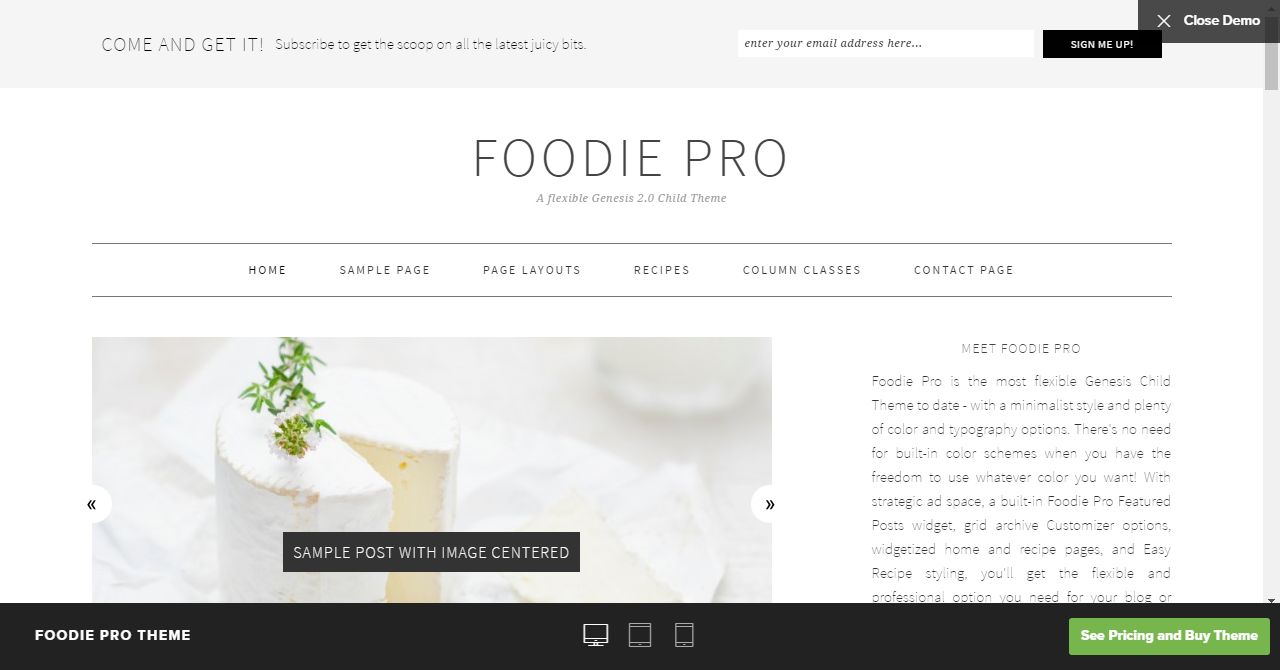Switch to tablet preview icon
Screen dimensions: 1280x670
pos(640,635)
